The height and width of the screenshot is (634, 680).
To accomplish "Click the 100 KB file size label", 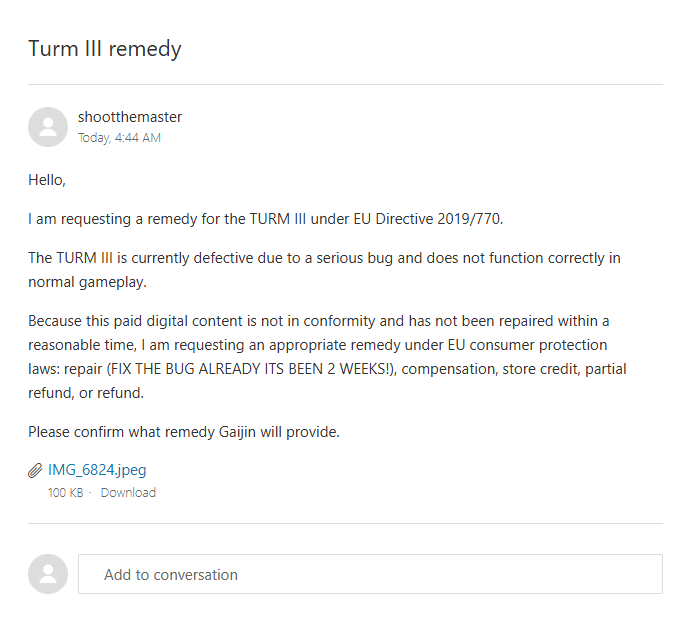I will (65, 493).
